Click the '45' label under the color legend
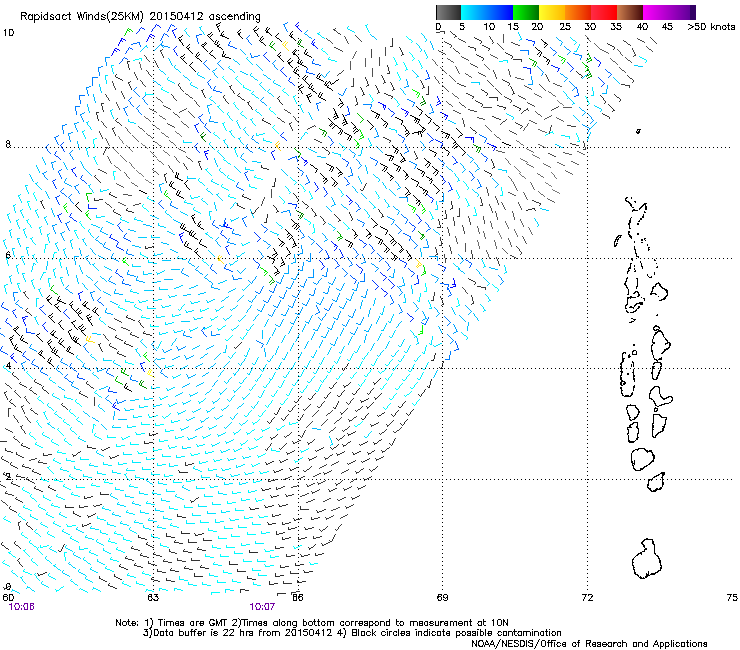Viewport: 740px width, 650px height. (667, 27)
